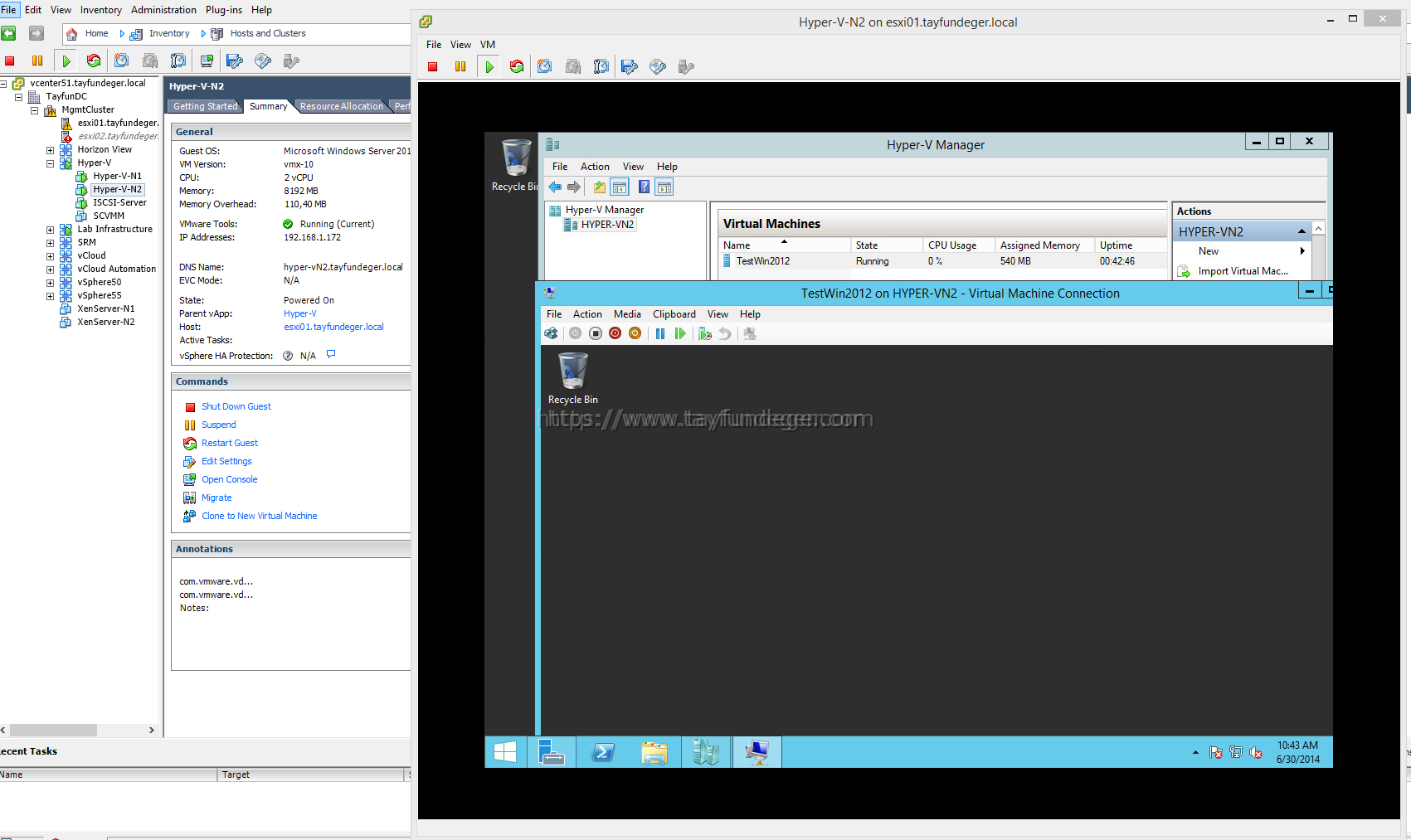The height and width of the screenshot is (840, 1411).
Task: Click Open Console command
Action: coord(229,479)
